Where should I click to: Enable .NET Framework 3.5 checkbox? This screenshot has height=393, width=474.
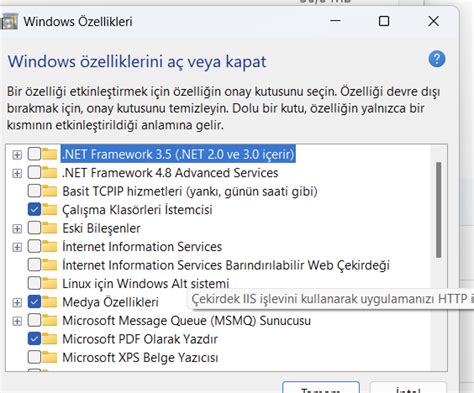point(34,154)
